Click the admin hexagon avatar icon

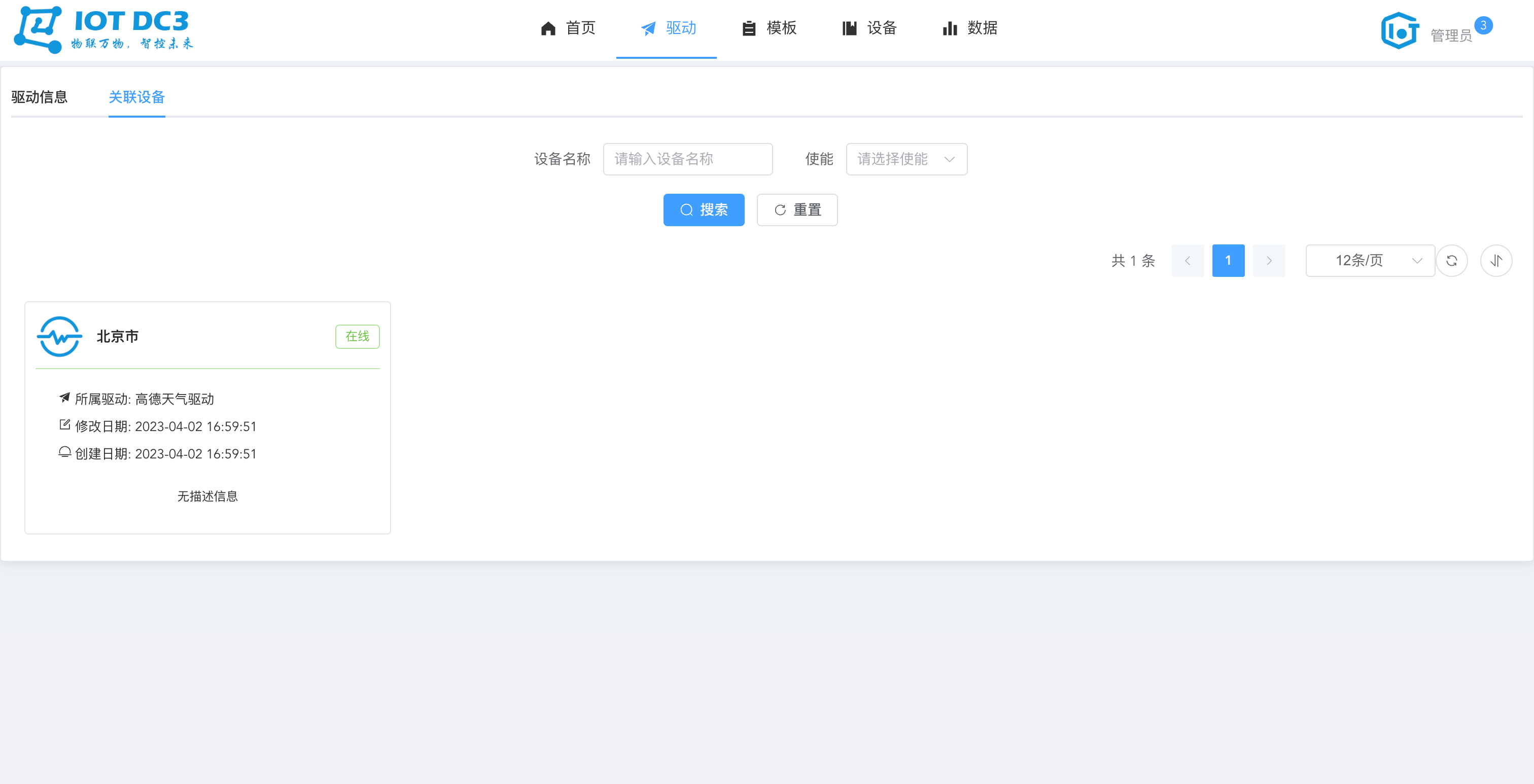[1399, 30]
